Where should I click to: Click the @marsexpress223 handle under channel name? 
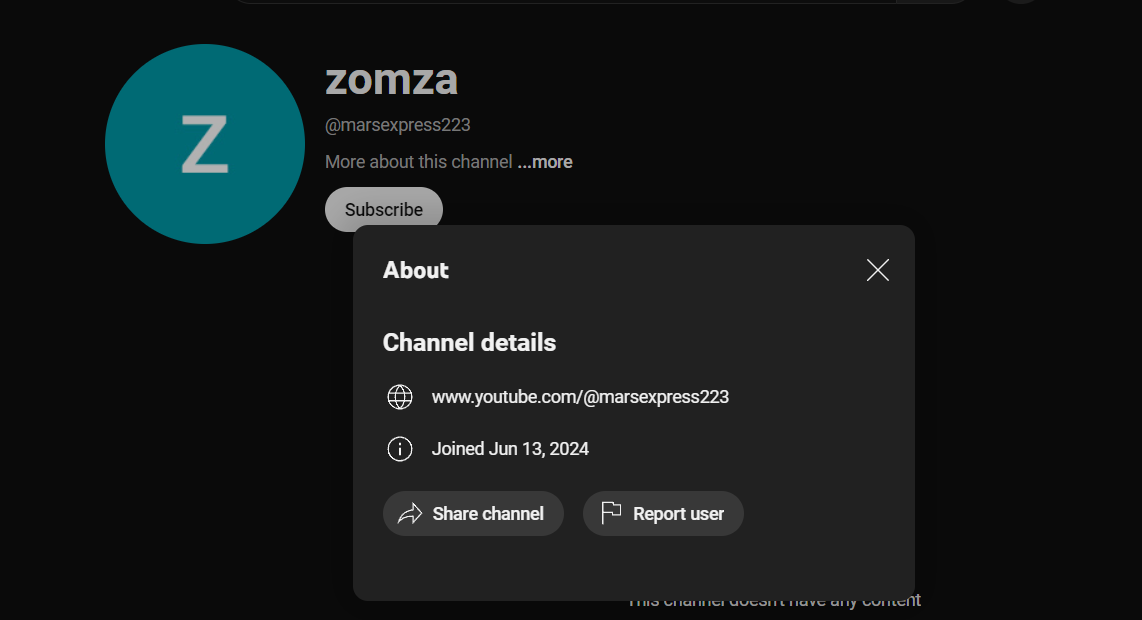point(398,125)
